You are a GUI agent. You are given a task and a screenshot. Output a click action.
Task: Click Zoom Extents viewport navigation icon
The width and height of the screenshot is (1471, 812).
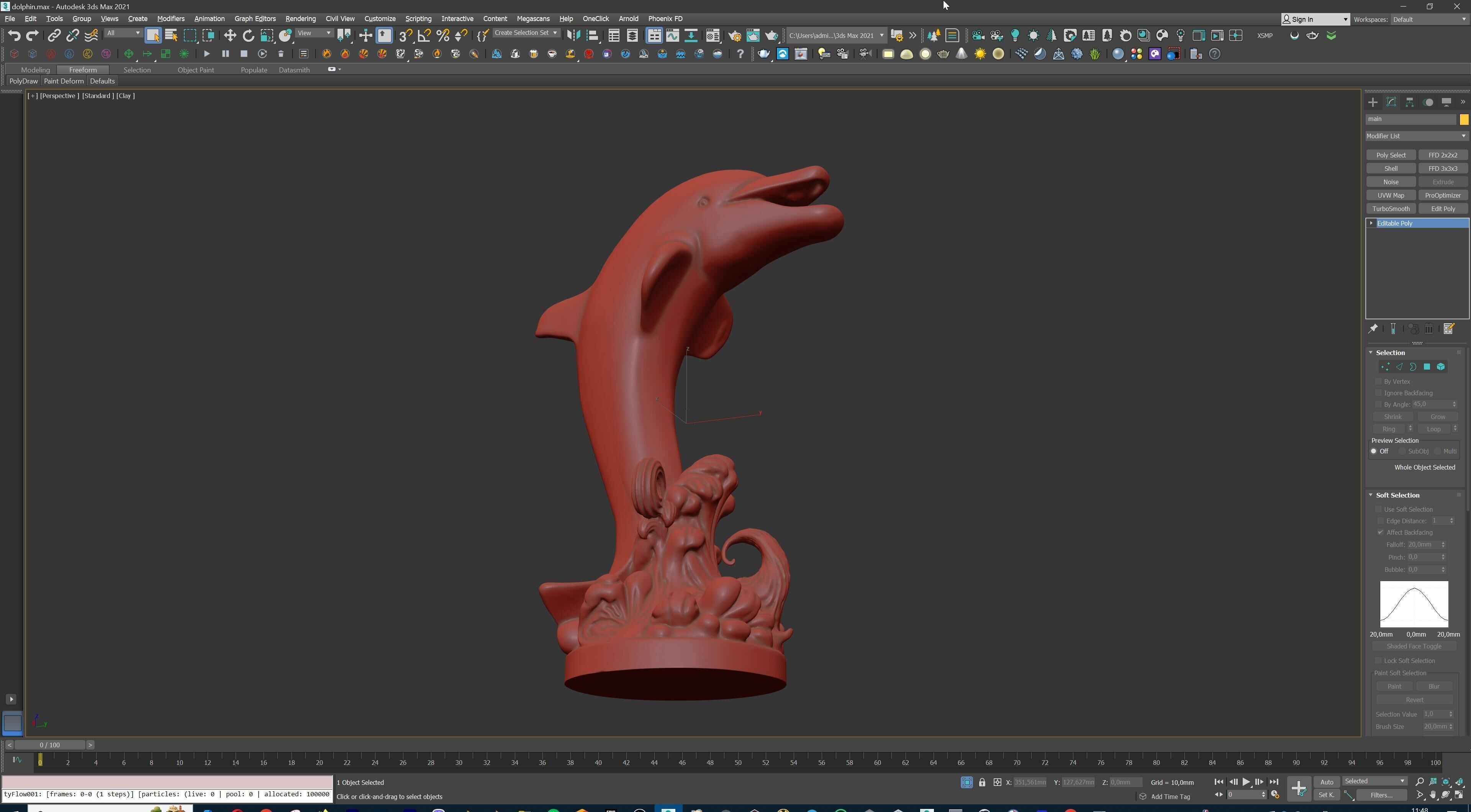1446,782
